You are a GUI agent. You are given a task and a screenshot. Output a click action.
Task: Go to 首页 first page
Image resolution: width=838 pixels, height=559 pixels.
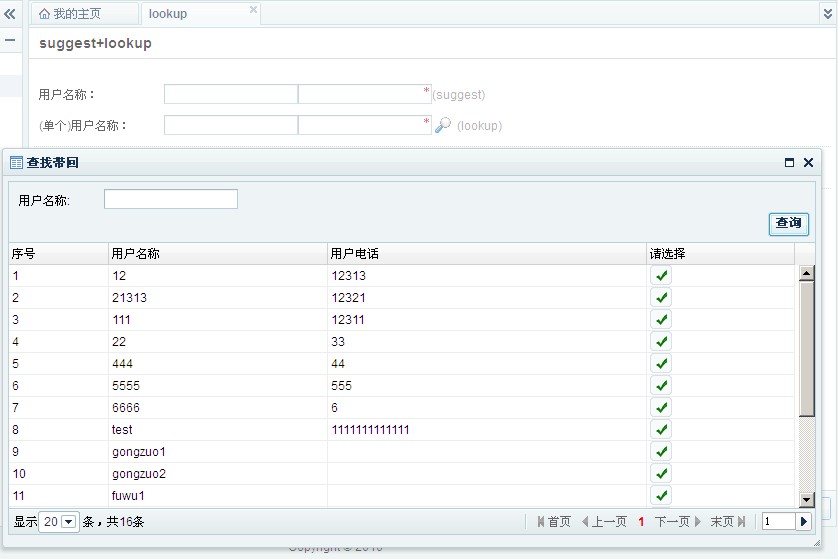point(554,521)
